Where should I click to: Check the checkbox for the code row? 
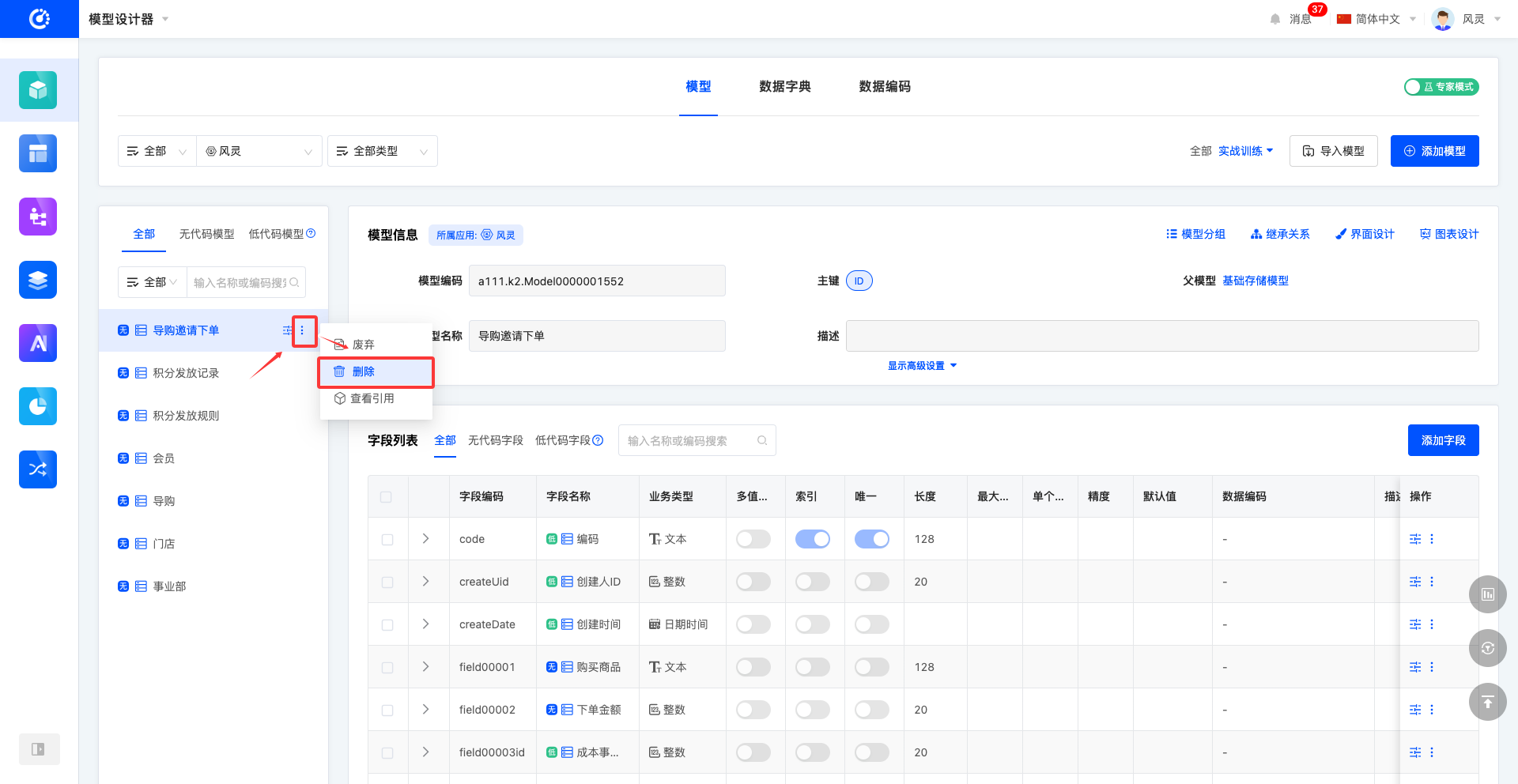387,540
